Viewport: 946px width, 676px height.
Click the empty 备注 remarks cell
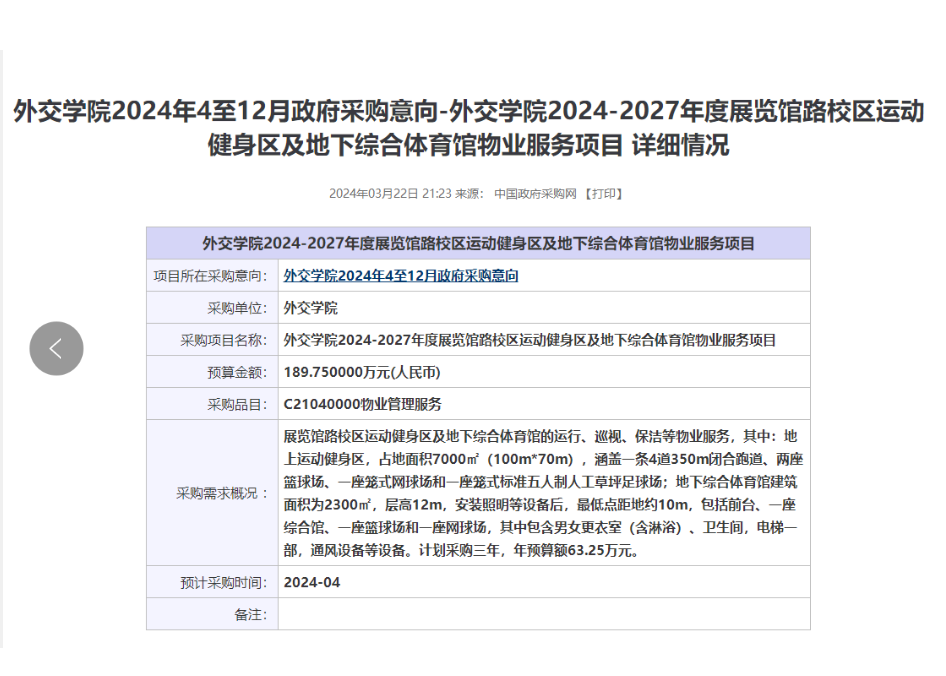tap(543, 614)
